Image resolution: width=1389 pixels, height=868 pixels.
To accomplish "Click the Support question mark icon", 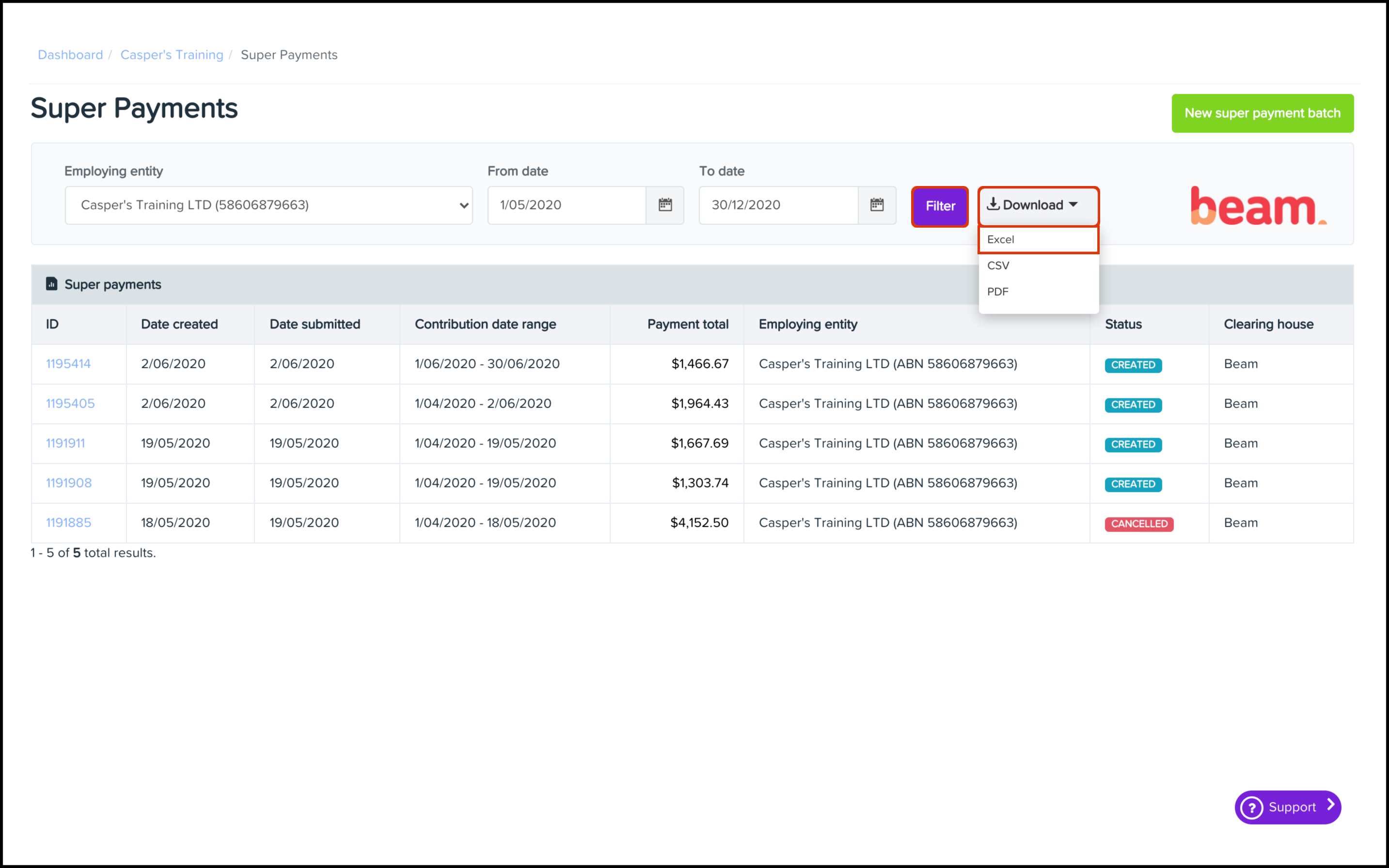I will pos(1252,807).
